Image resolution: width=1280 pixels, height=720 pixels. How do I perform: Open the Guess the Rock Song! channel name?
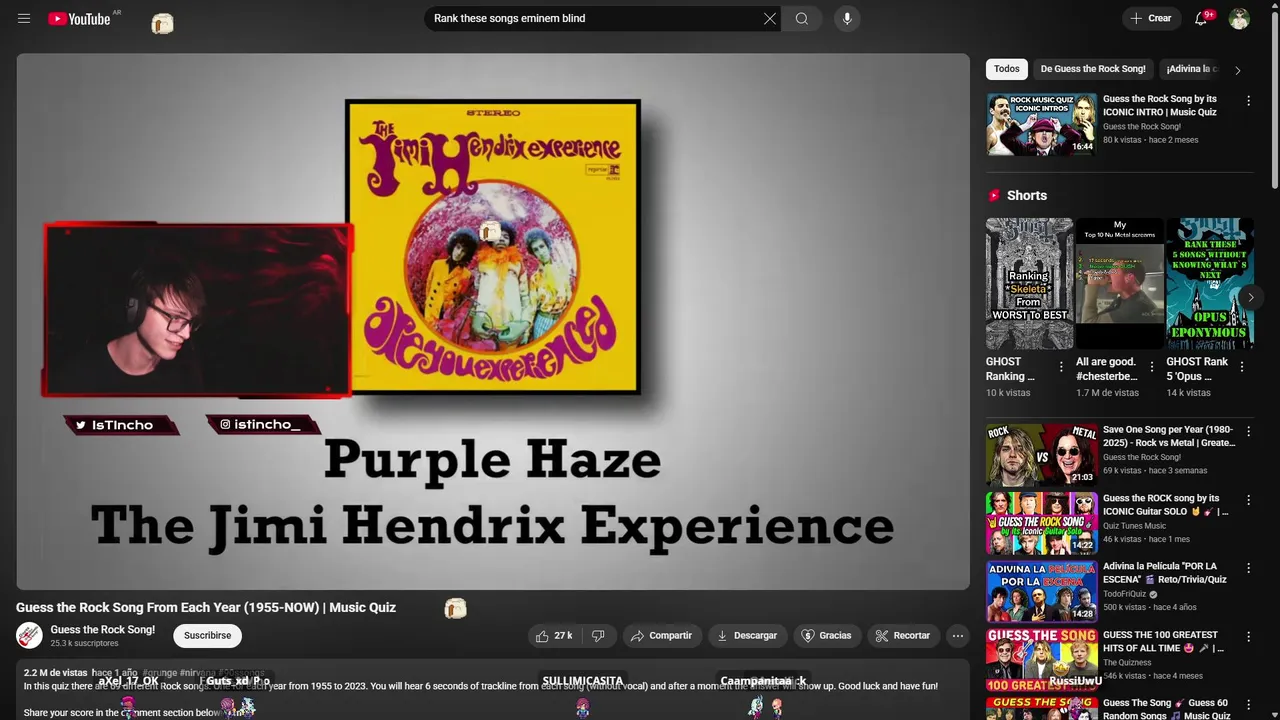[x=103, y=630]
